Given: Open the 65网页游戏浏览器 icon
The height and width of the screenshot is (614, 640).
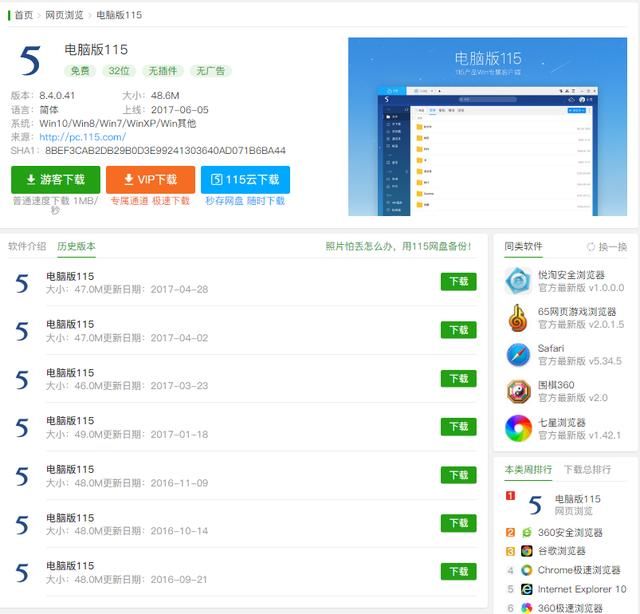Looking at the screenshot, I should click(x=518, y=318).
